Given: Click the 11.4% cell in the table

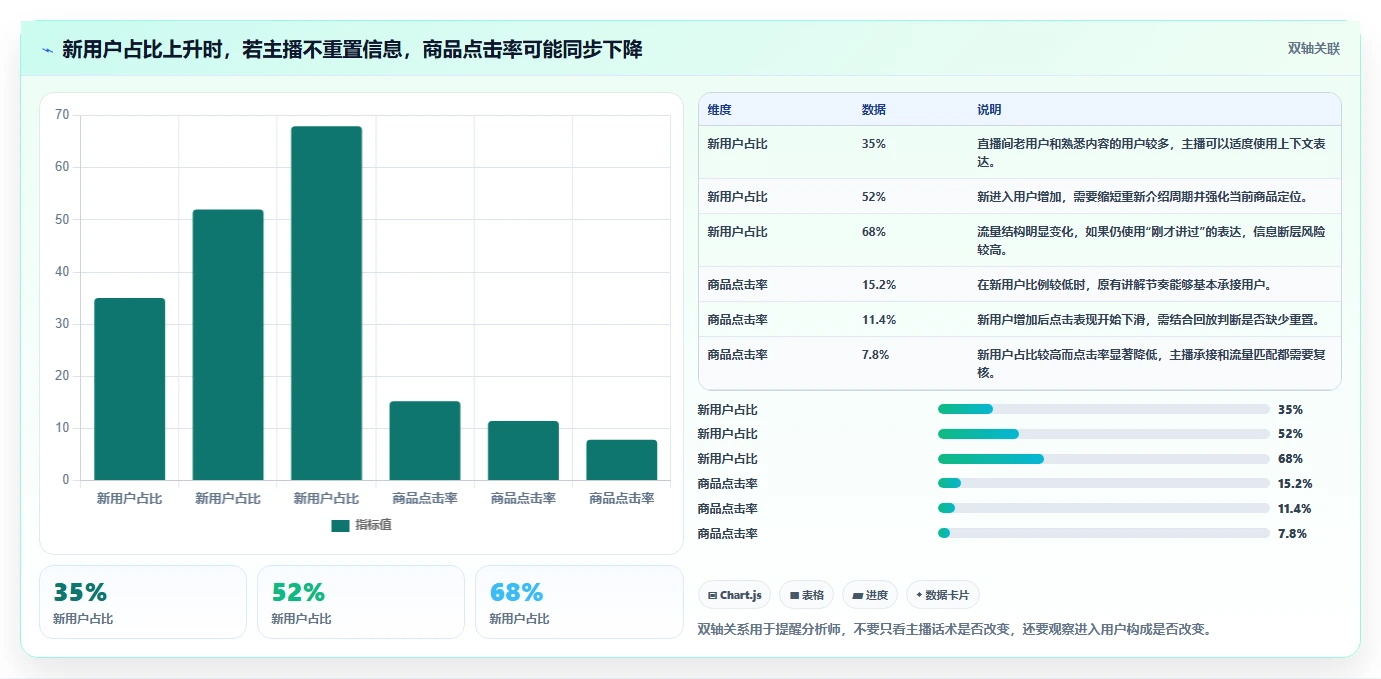Looking at the screenshot, I should coord(878,320).
